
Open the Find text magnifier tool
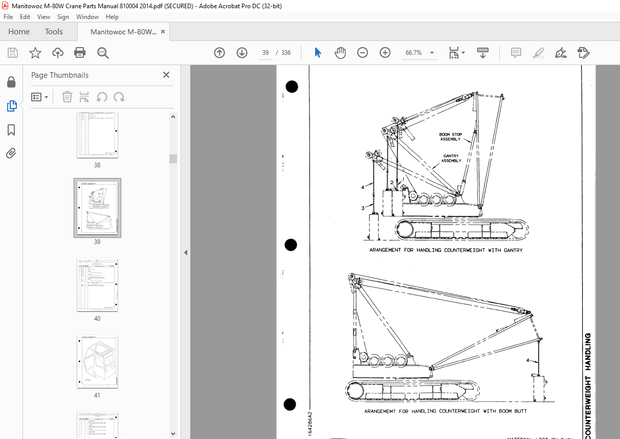pos(102,52)
